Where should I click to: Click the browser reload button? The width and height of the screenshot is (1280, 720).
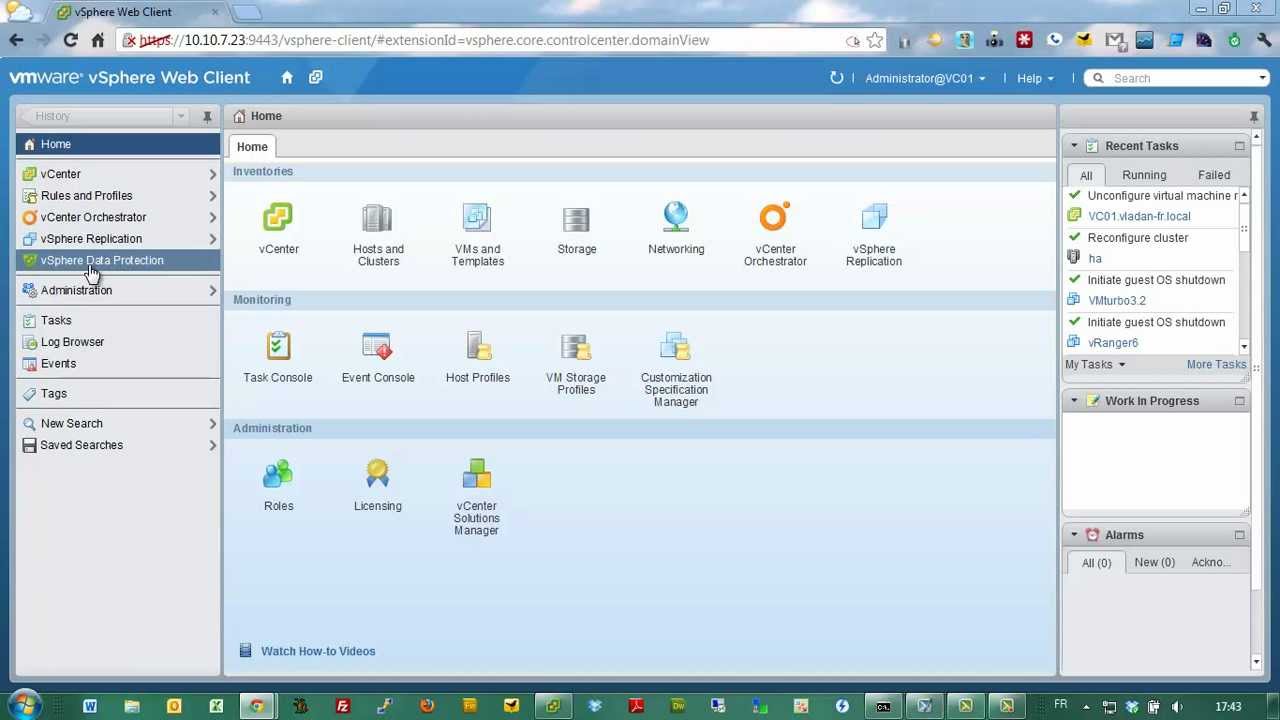pyautogui.click(x=70, y=40)
